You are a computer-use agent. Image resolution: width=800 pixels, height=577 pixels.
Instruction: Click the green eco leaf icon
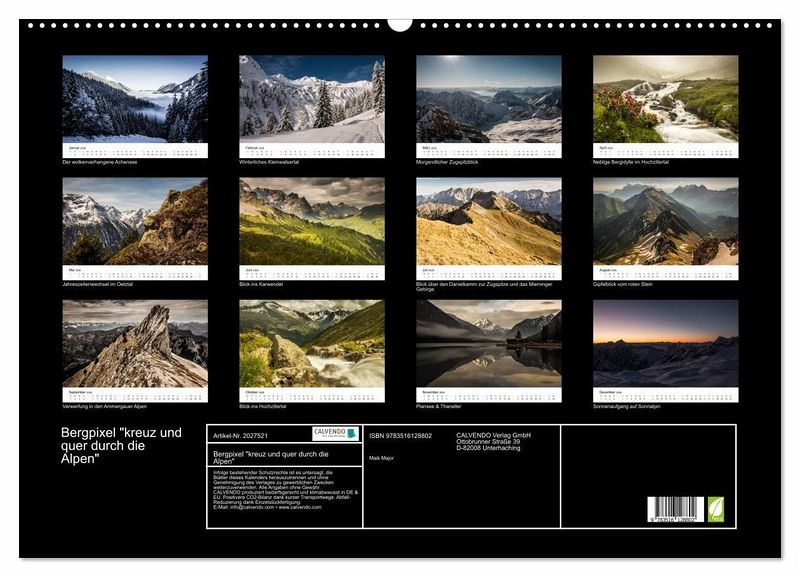click(715, 509)
